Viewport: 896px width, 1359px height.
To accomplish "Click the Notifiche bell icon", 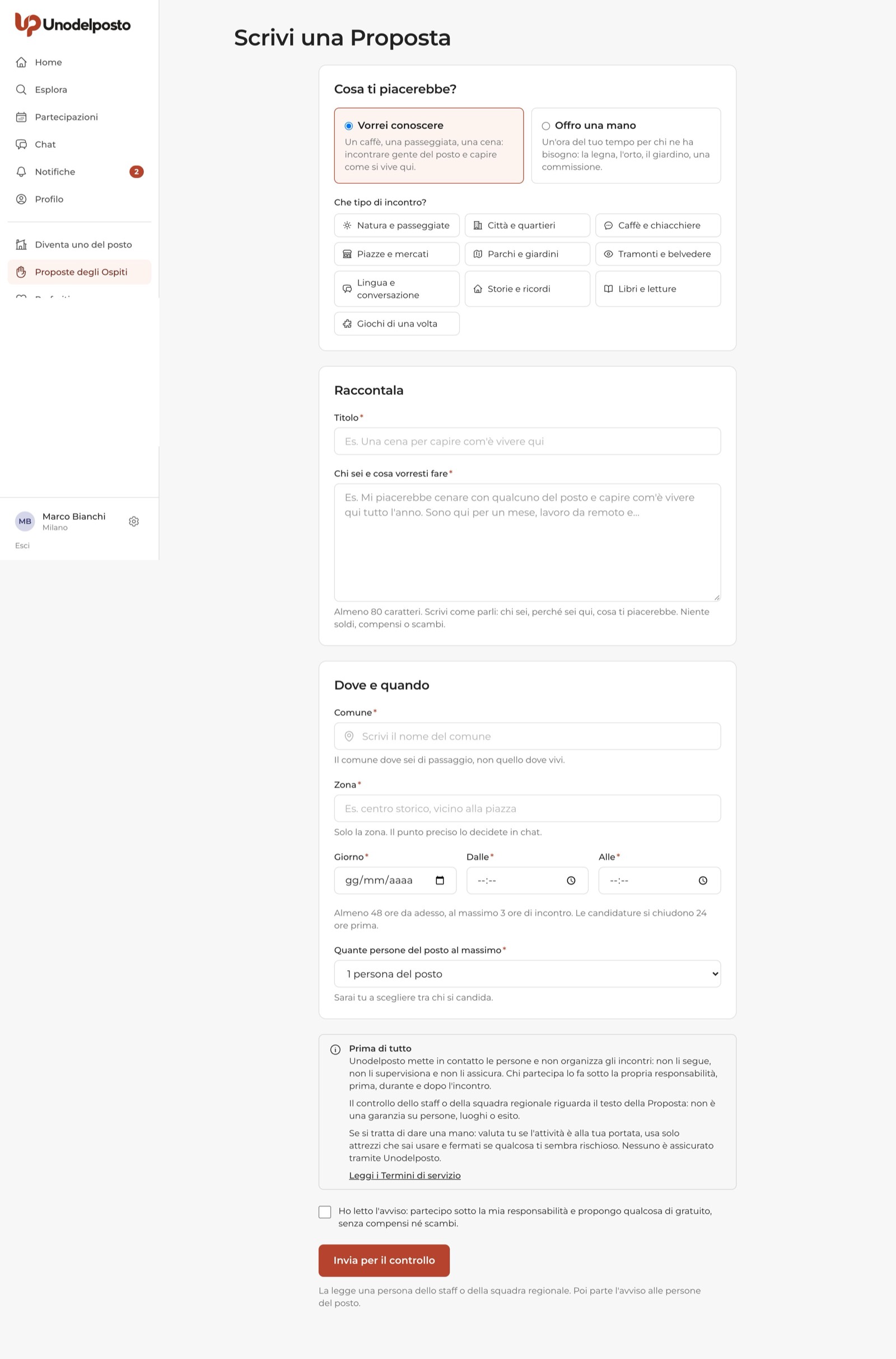I will pyautogui.click(x=21, y=171).
